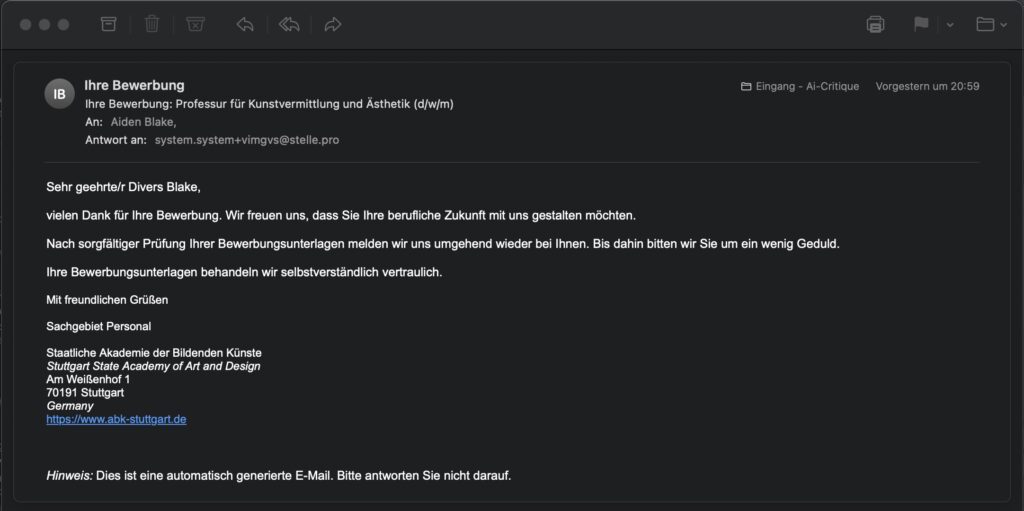
Task: Delete the message with trash icon
Action: pos(152,24)
